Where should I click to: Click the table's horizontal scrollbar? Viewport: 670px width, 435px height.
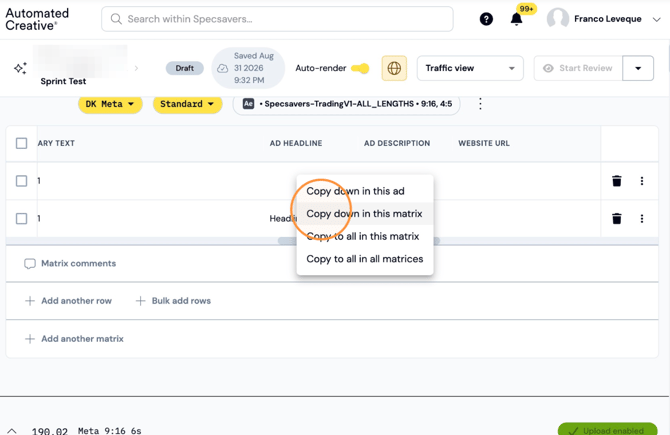pos(359,241)
